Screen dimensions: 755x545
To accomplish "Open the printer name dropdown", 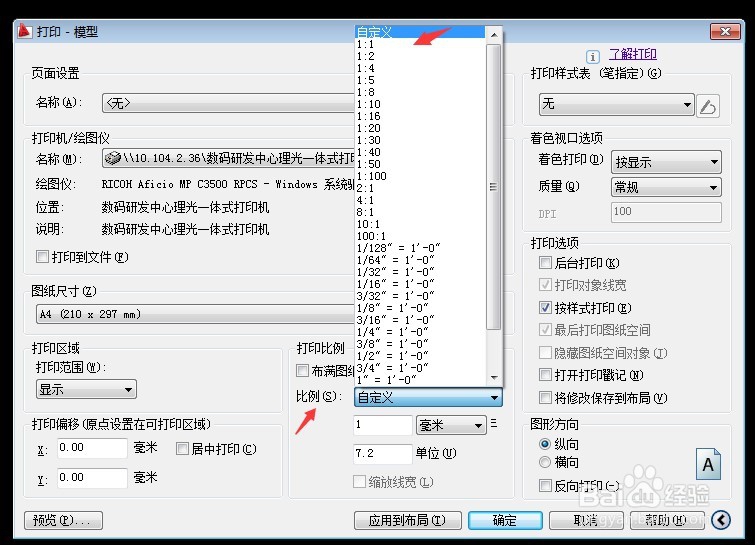I will (x=228, y=158).
